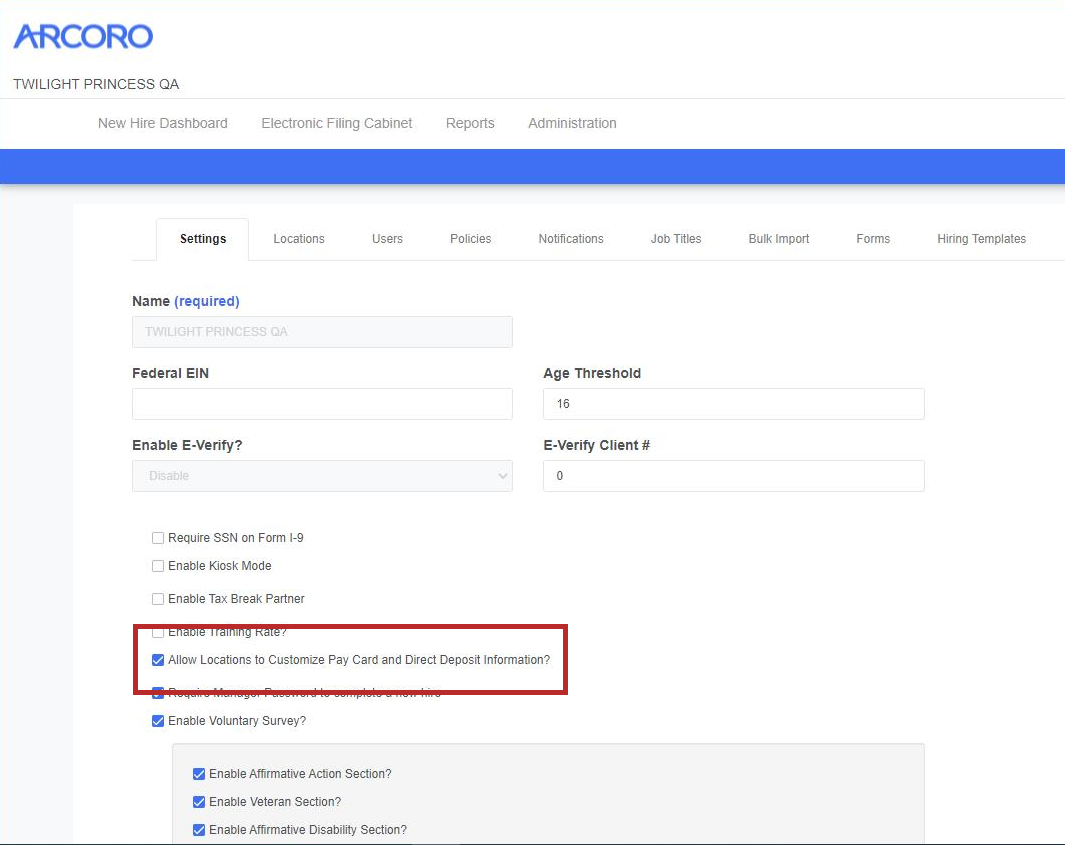Click the Age Threshold field
The image size is (1065, 845).
(x=733, y=404)
